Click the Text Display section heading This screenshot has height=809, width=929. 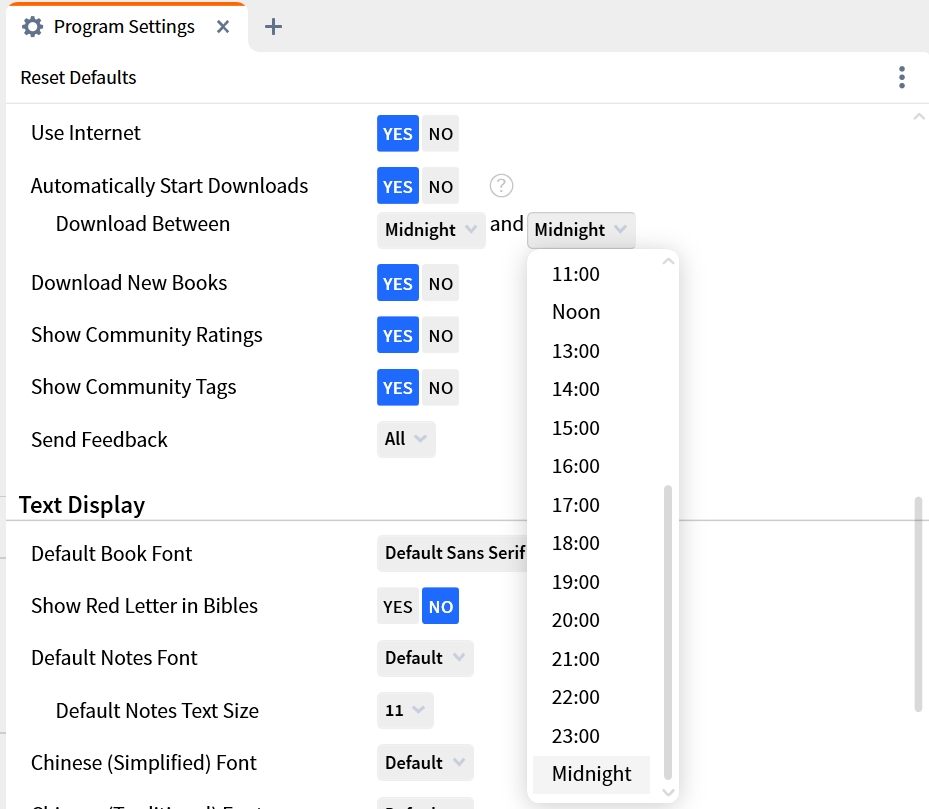[82, 505]
